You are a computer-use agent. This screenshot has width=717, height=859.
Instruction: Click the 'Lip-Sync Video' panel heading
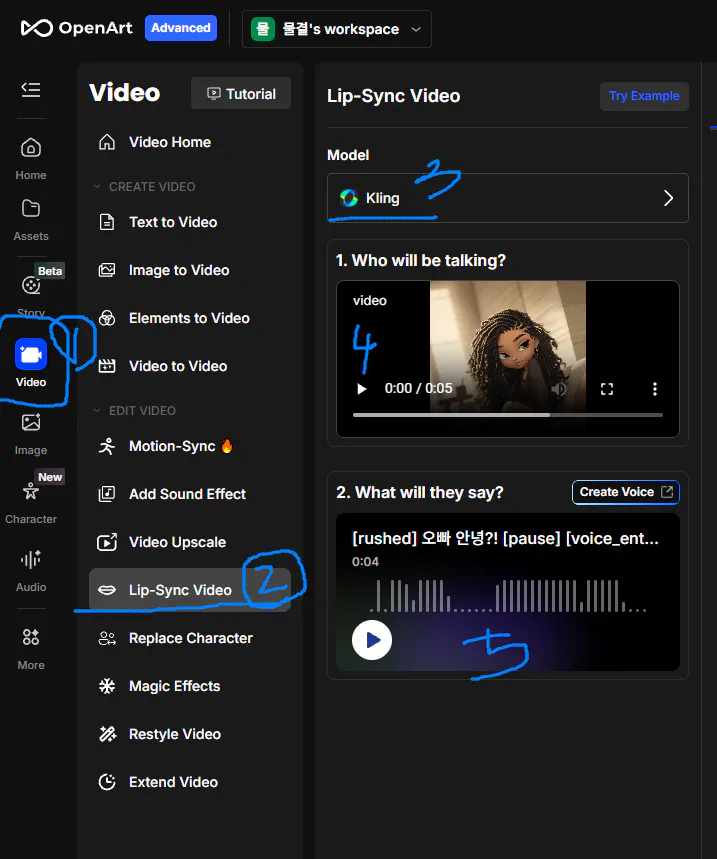[393, 96]
